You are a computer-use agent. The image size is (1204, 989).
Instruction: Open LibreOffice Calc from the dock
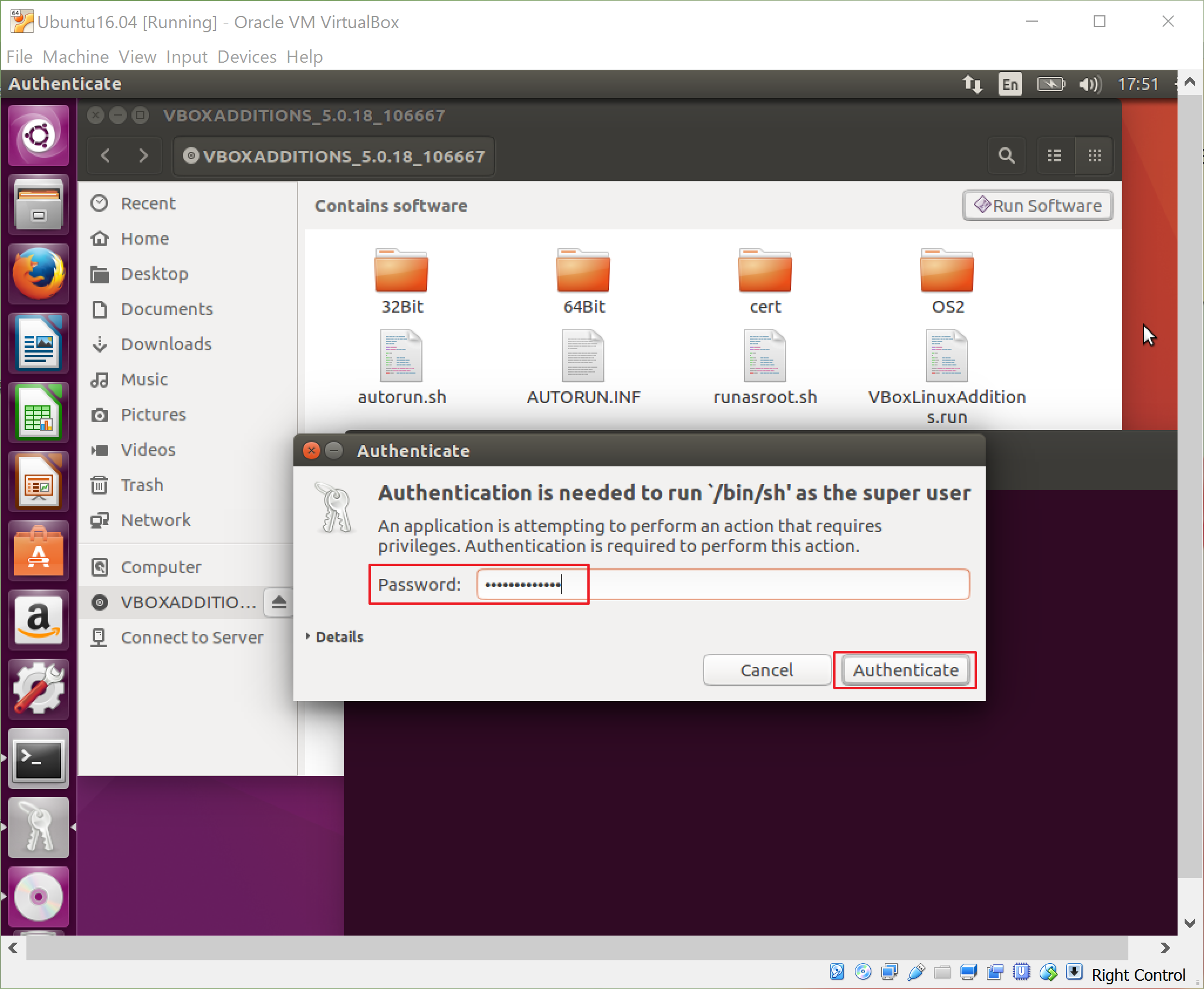[x=39, y=412]
